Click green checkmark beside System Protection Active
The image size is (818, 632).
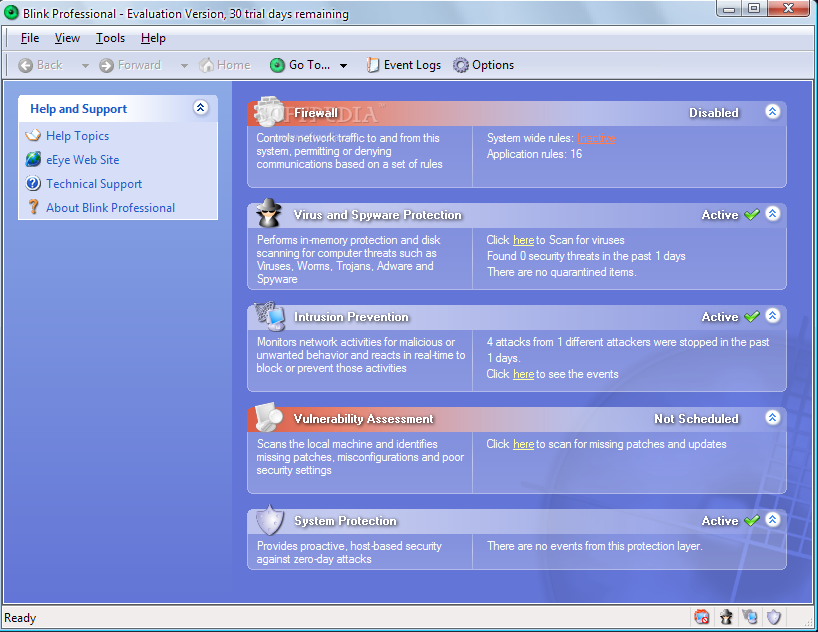[x=752, y=520]
